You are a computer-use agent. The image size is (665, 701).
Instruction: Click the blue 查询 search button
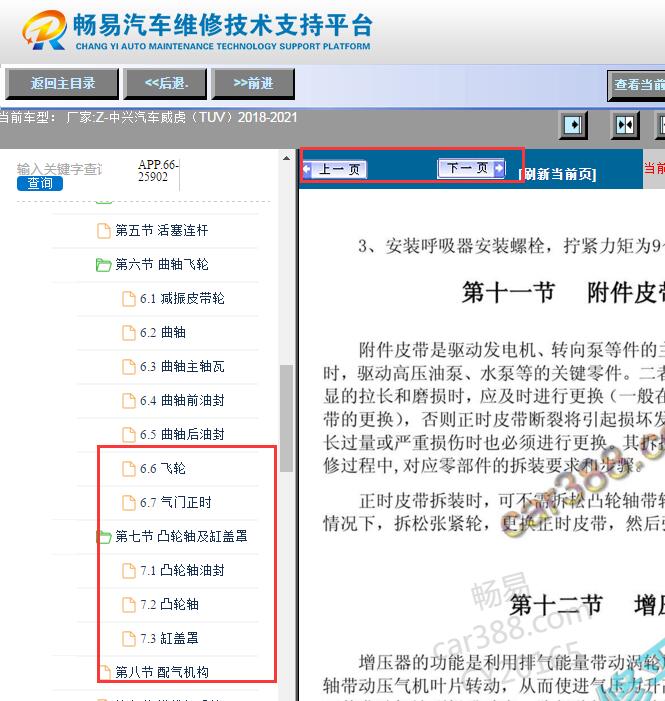40,183
